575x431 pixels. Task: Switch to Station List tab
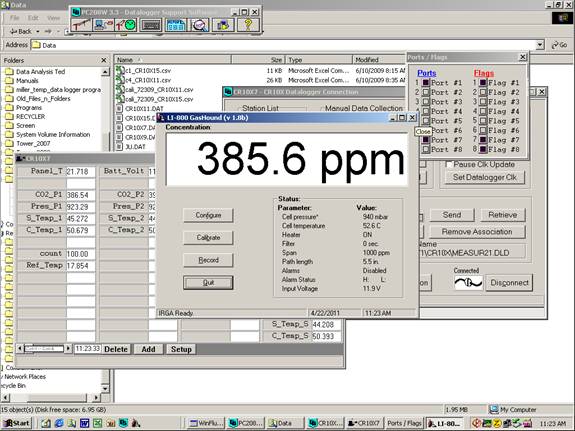click(x=260, y=108)
